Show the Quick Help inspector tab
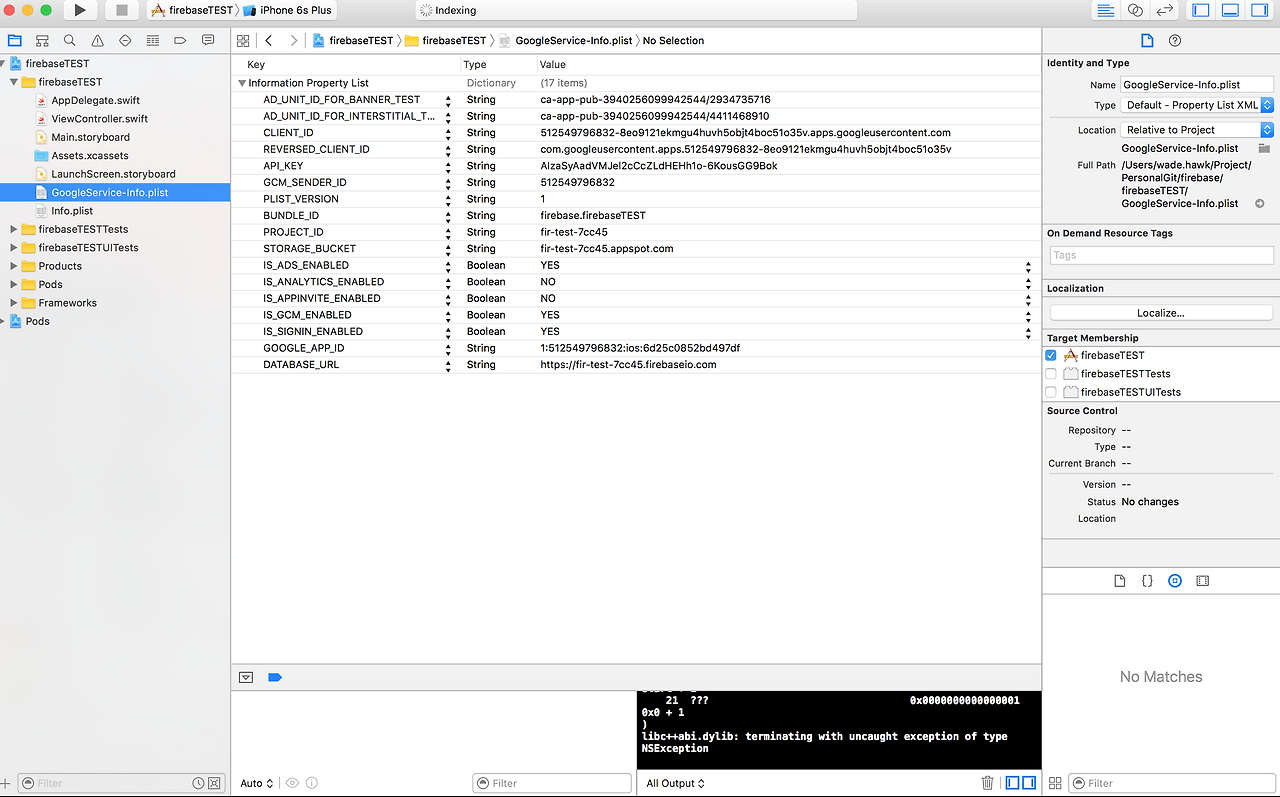 click(1175, 41)
